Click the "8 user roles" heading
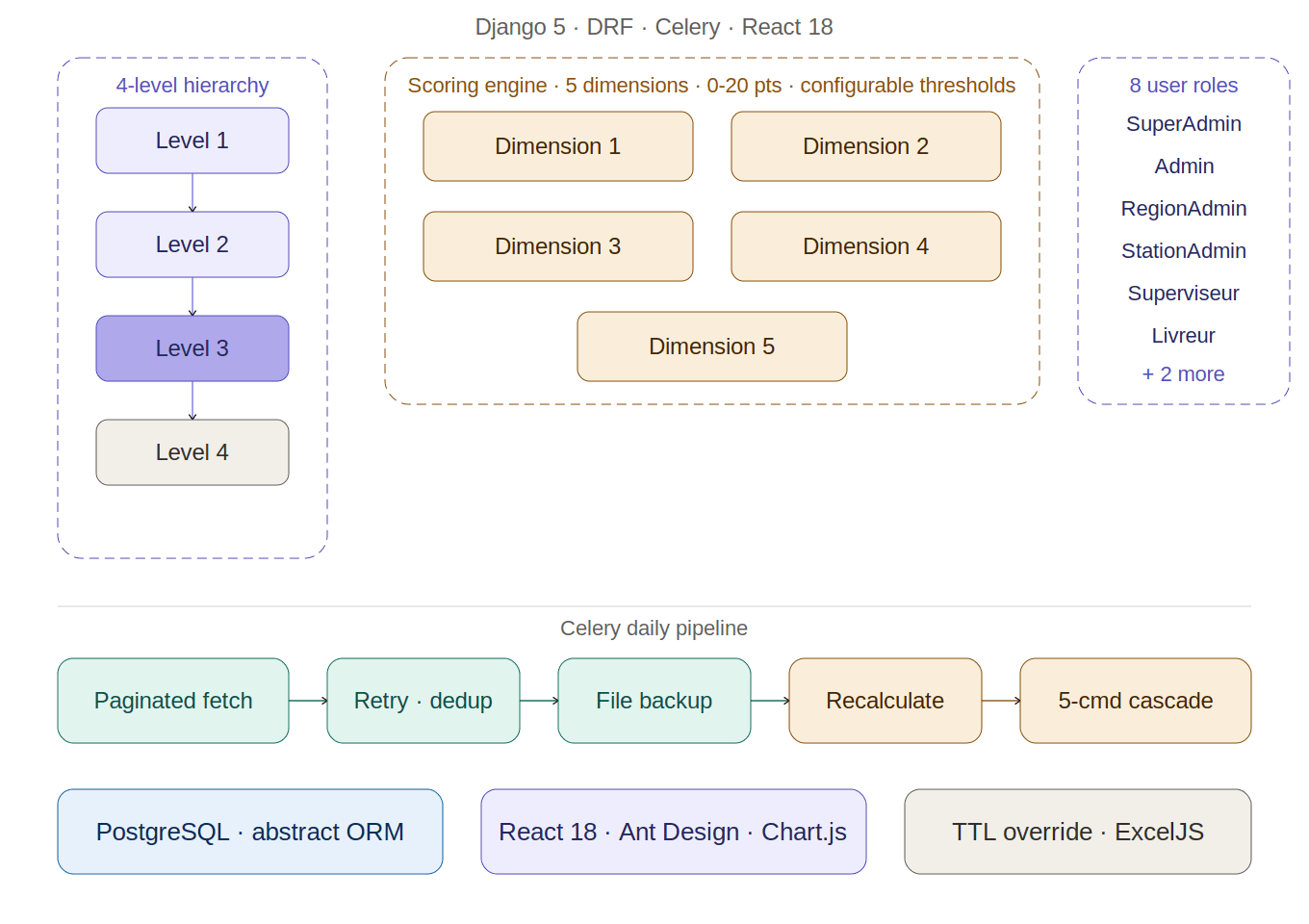 [x=1184, y=86]
